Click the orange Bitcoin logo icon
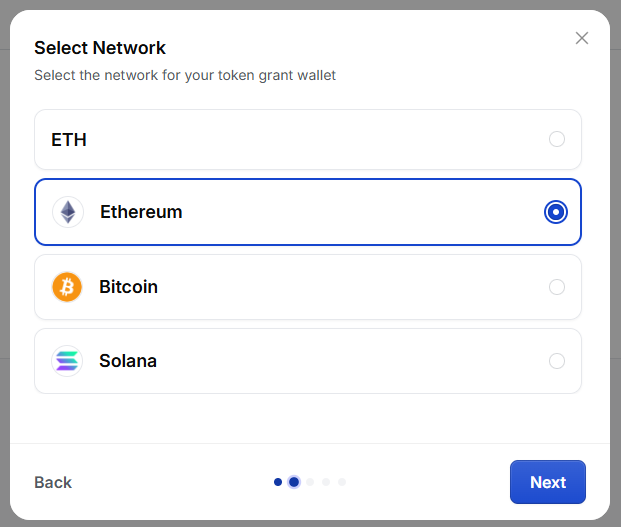 67,287
